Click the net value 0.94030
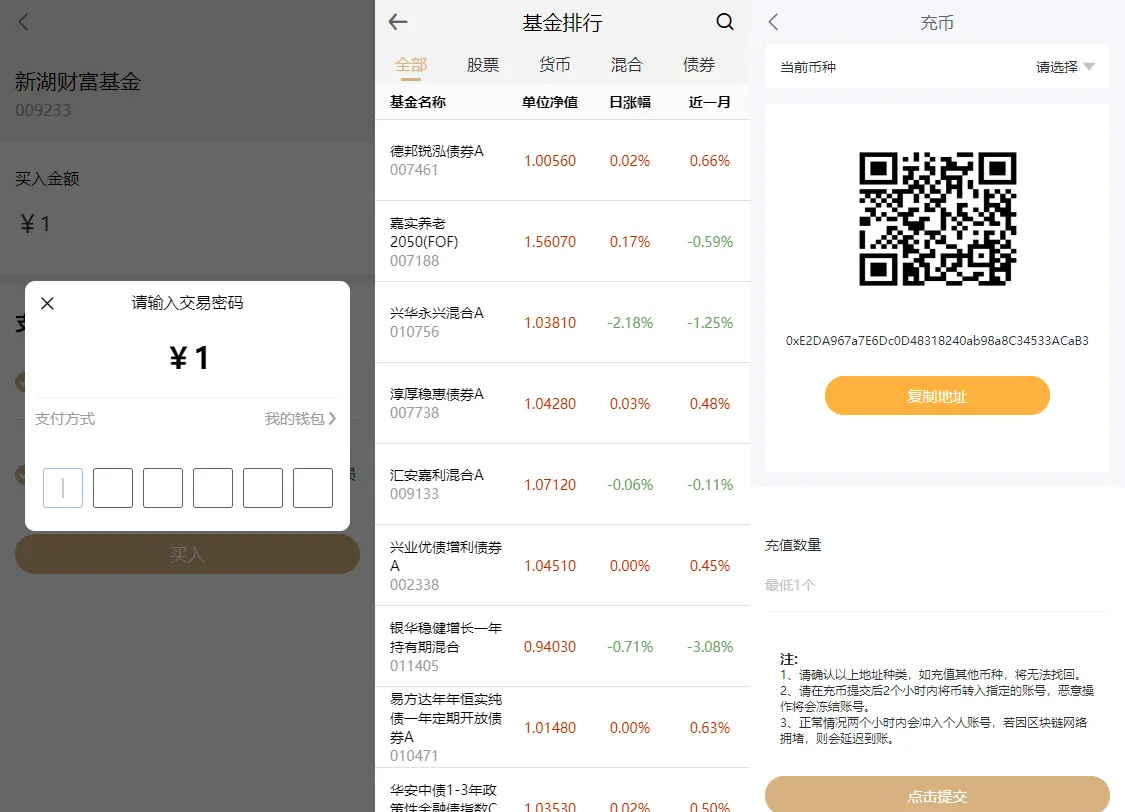The width and height of the screenshot is (1125, 812). point(550,647)
